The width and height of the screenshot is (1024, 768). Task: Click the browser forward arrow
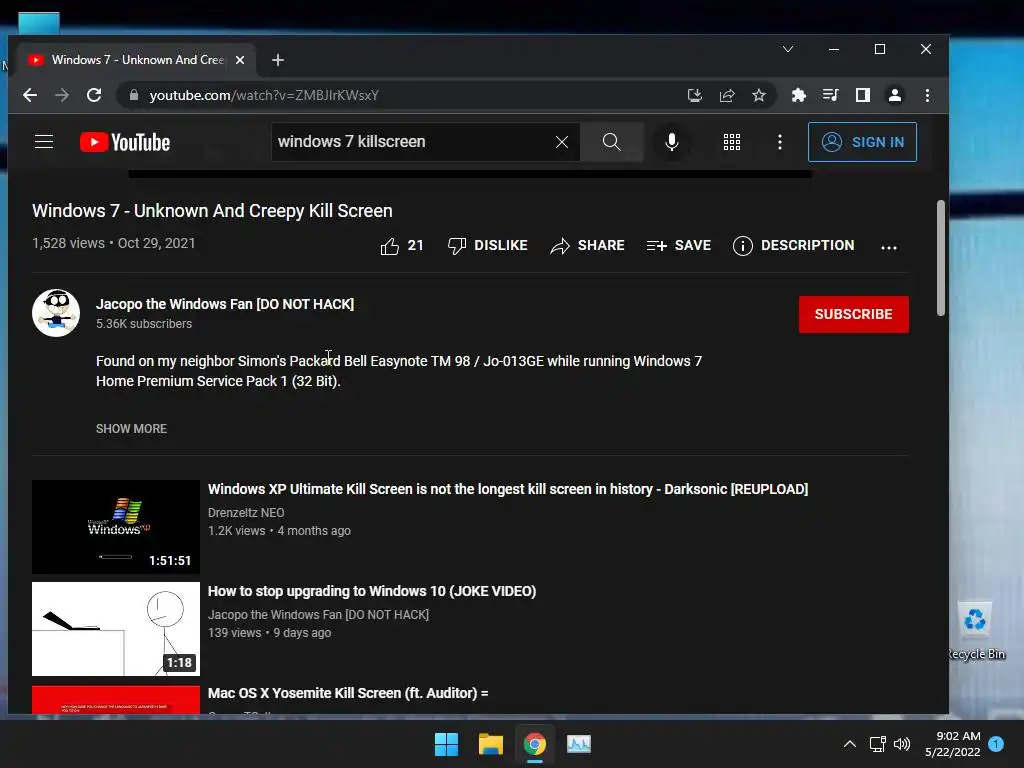[62, 95]
